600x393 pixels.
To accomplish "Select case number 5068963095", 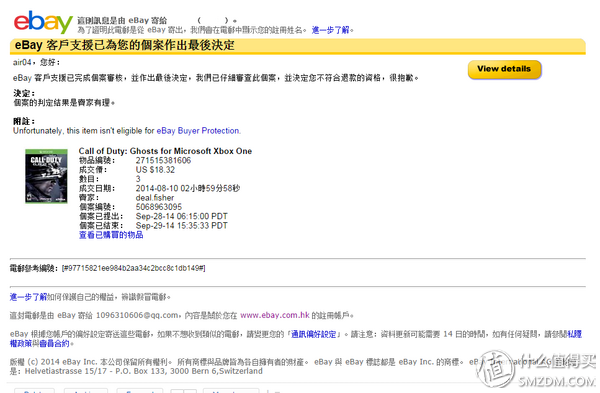I will [x=159, y=207].
